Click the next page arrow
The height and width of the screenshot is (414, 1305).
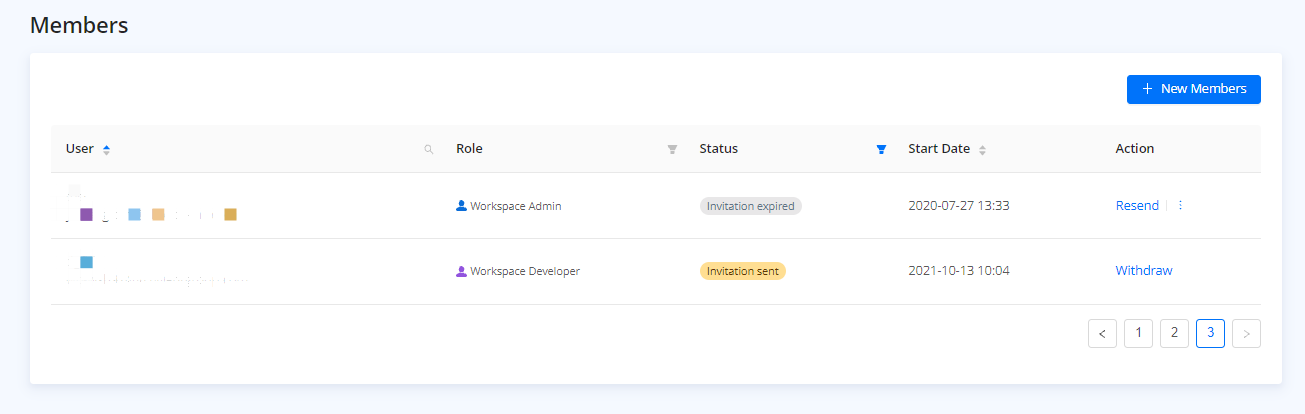tap(1246, 334)
